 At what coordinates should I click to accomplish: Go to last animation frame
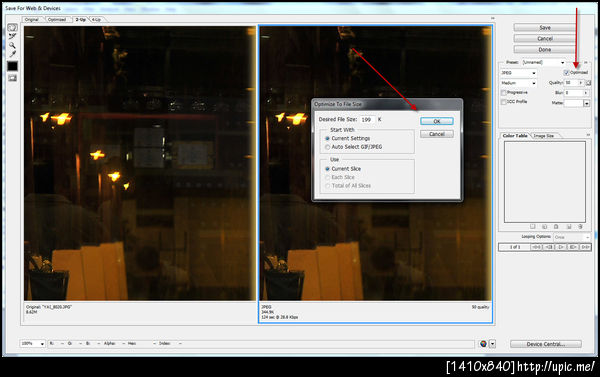pyautogui.click(x=585, y=247)
